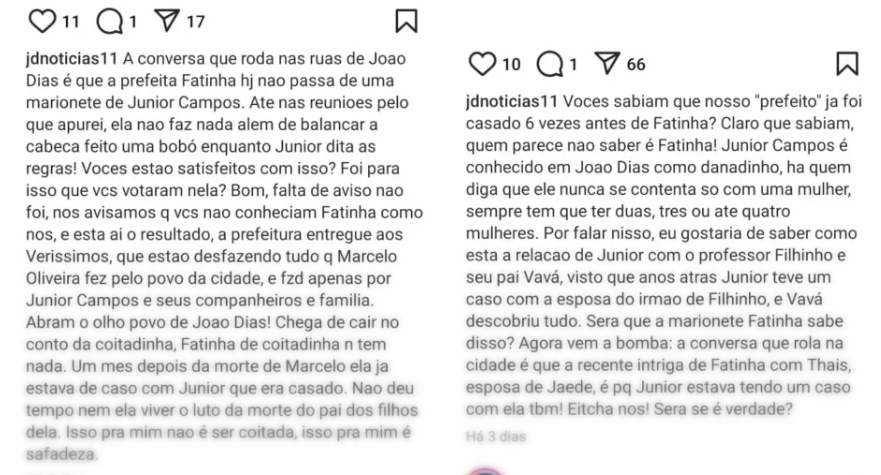
Task: Click the 'Há 3 dias' timestamp
Action: [496, 437]
